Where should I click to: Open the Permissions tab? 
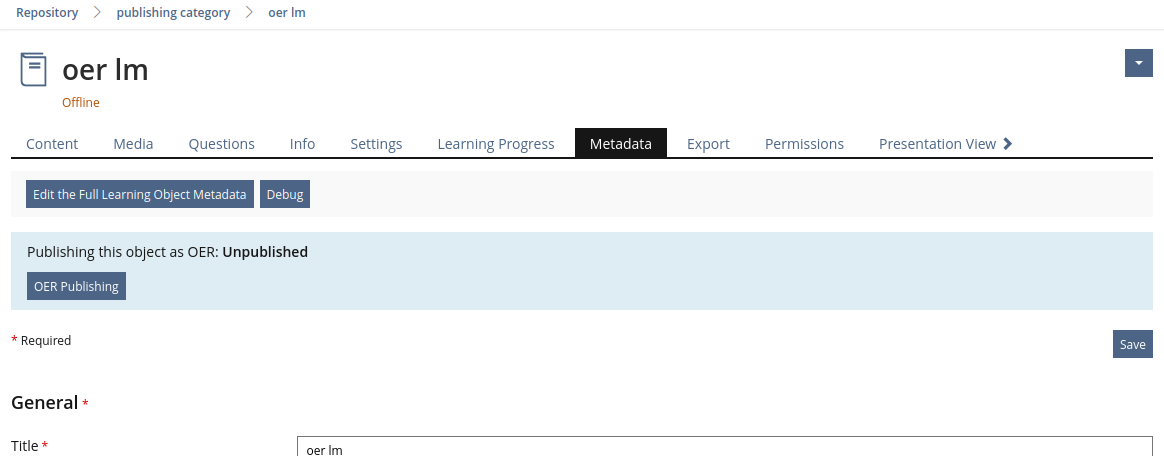click(x=804, y=143)
